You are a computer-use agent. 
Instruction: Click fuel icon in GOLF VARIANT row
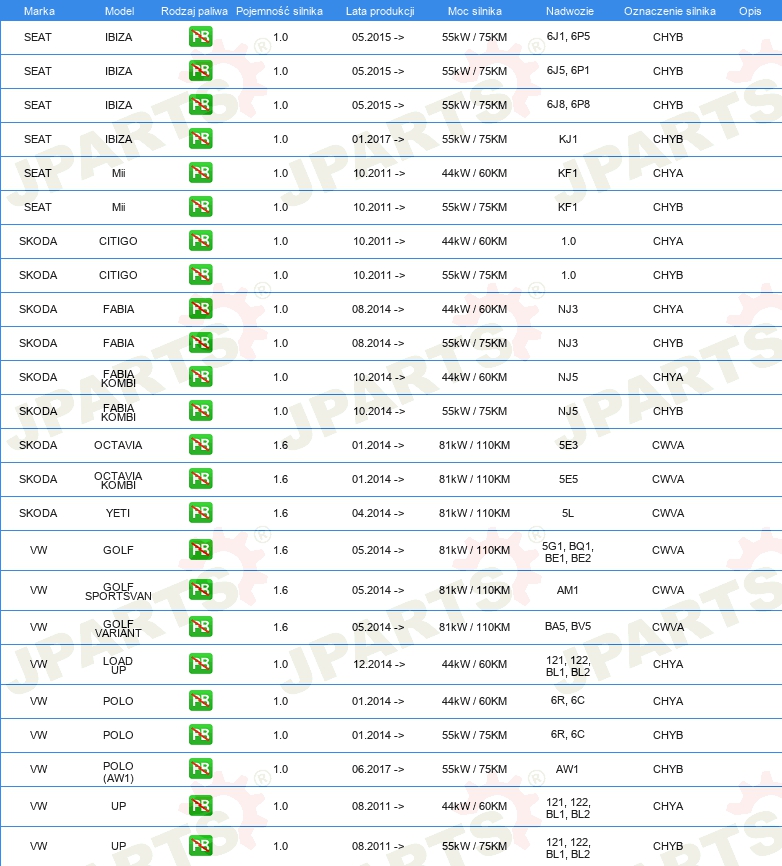click(x=200, y=626)
